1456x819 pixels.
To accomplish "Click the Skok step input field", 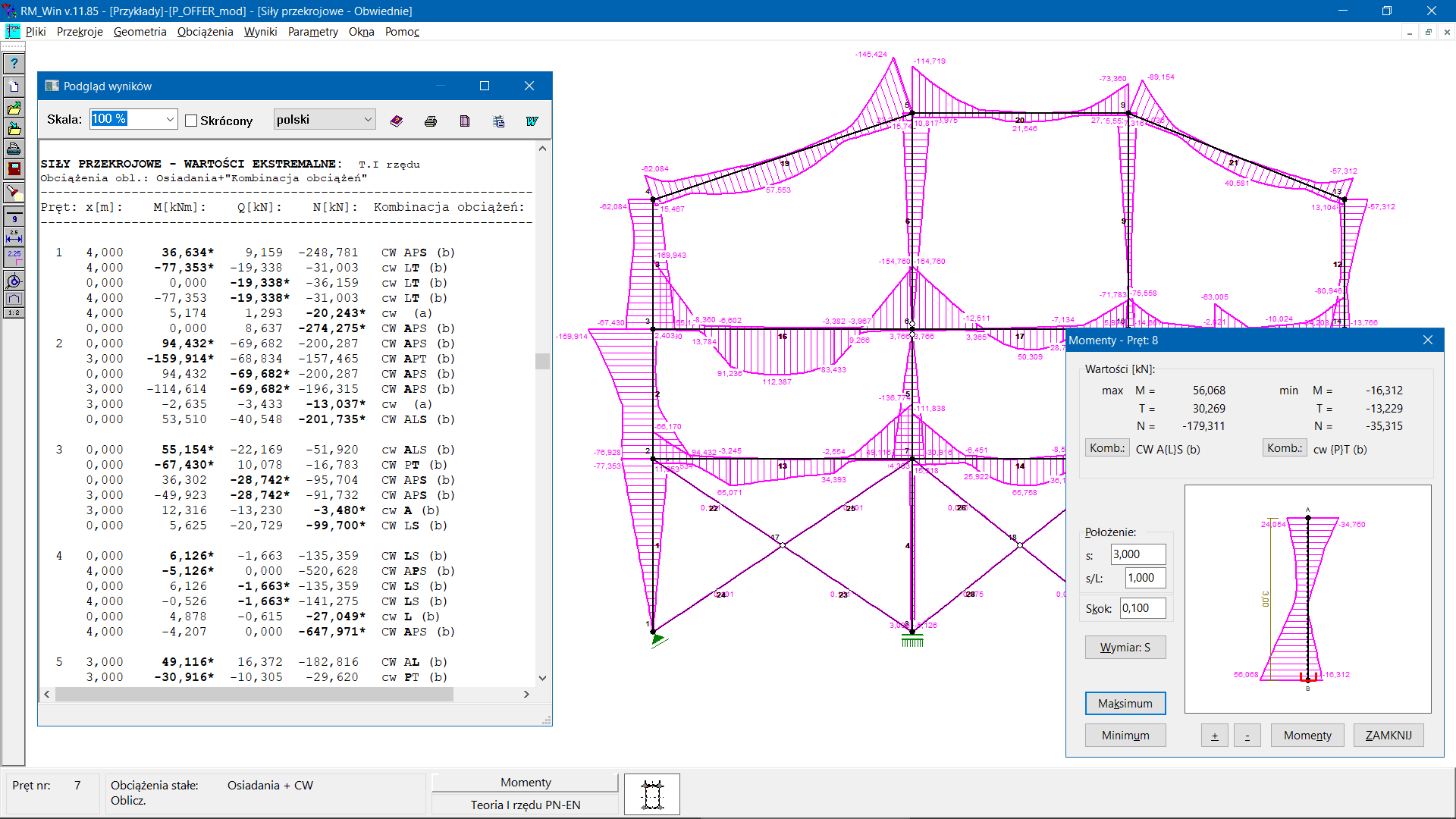I will pyautogui.click(x=1143, y=608).
